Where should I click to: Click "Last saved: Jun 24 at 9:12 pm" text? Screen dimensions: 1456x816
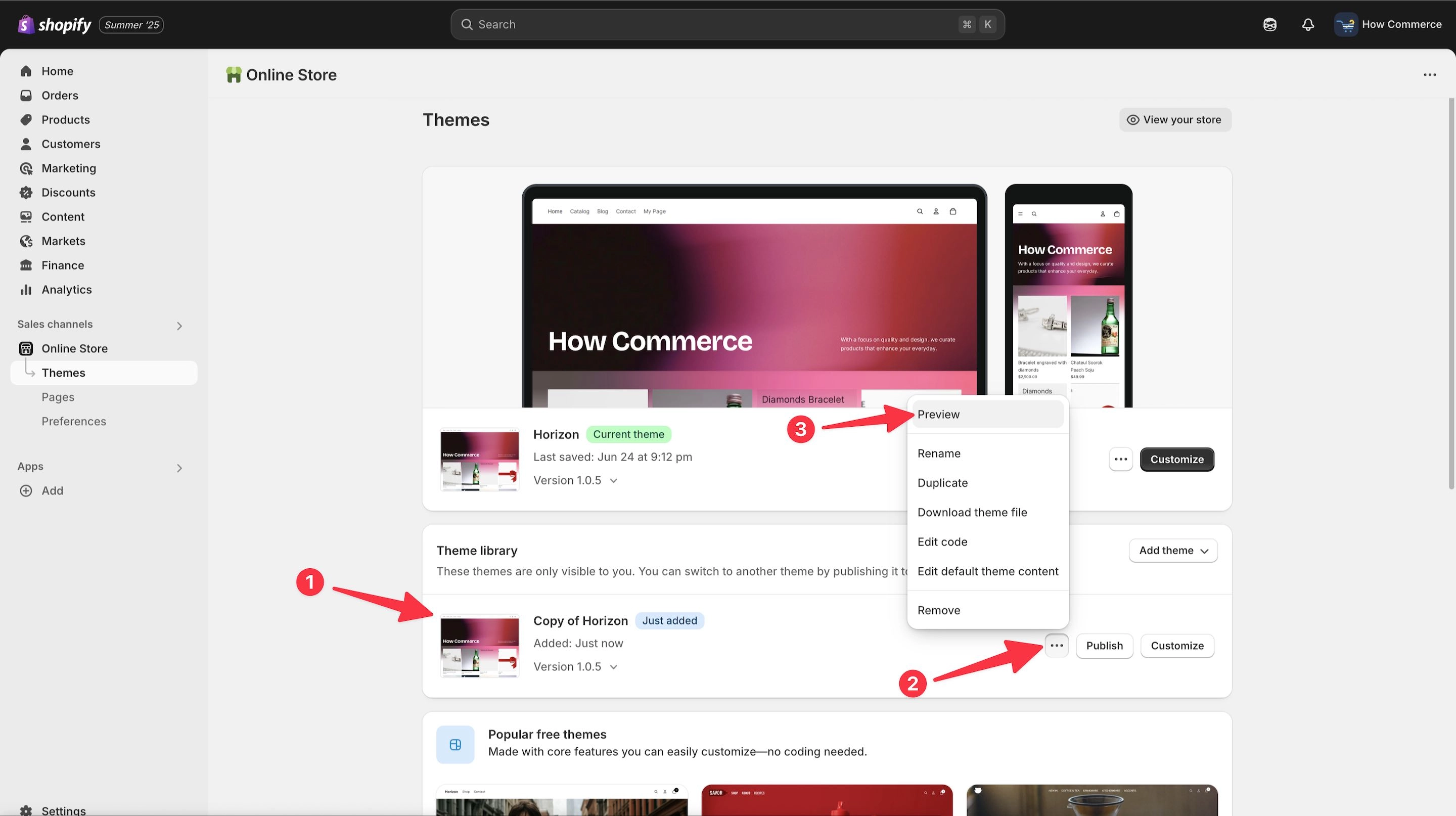tap(613, 457)
